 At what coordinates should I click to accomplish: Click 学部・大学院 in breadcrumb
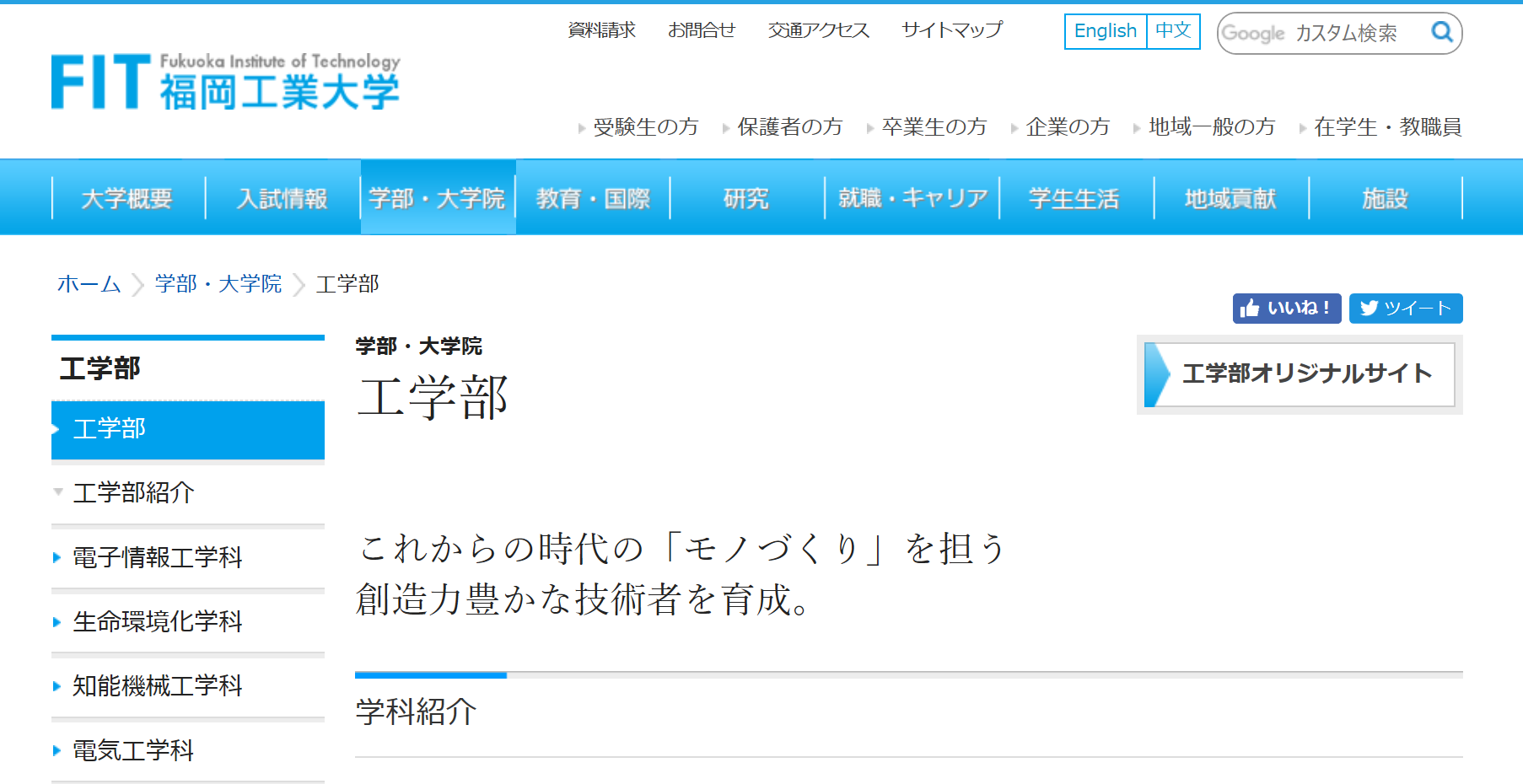point(218,284)
